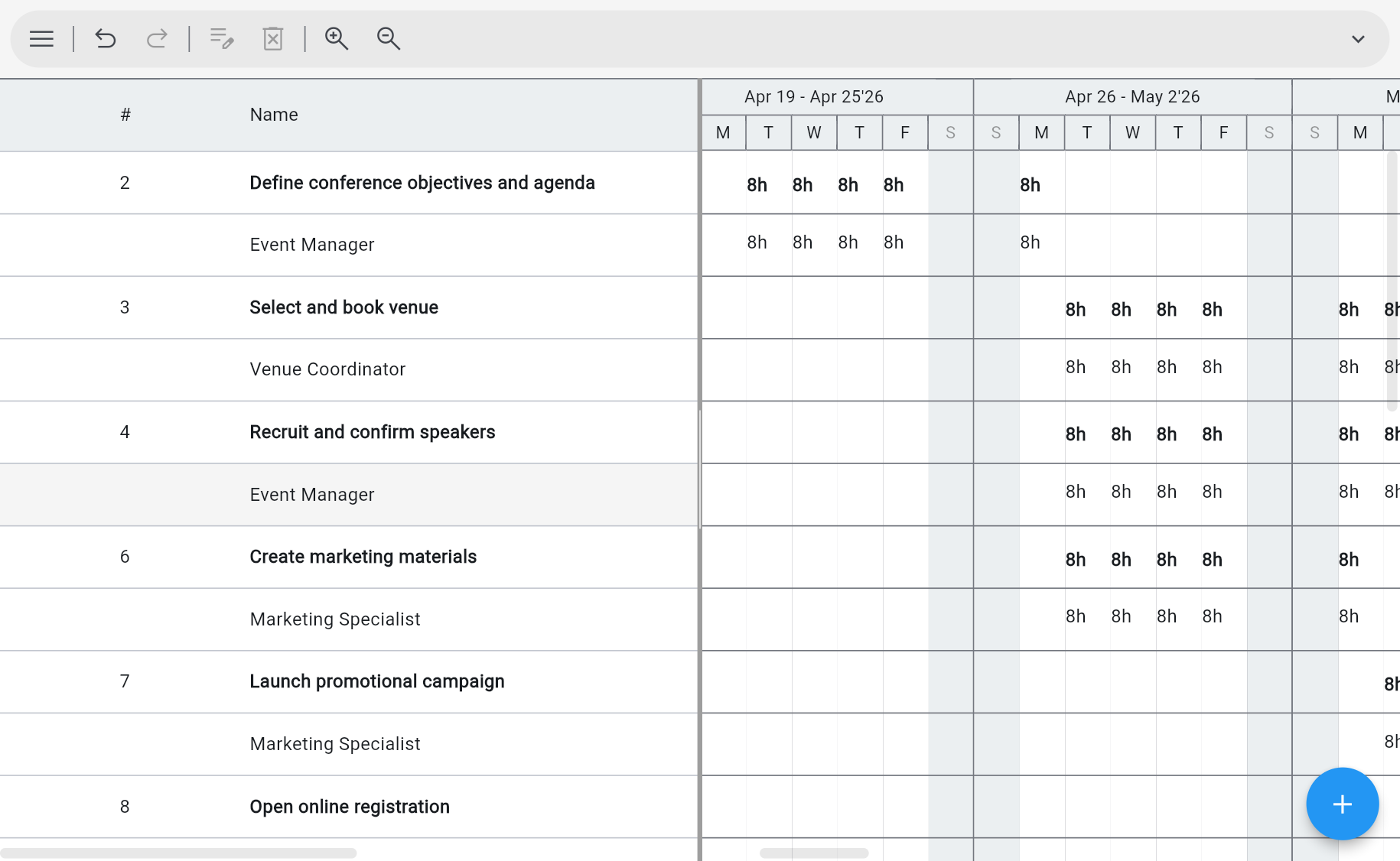
Task: Select the edit task tool
Action: [x=221, y=38]
